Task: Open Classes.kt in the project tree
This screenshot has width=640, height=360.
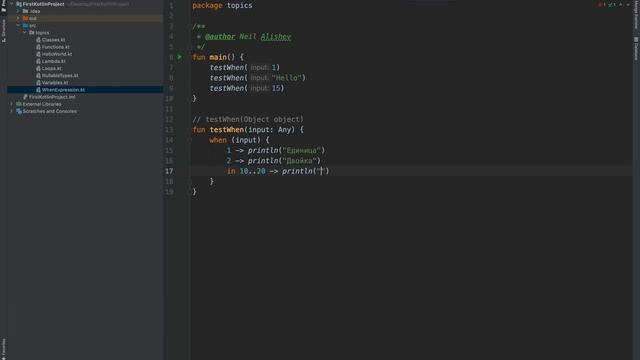Action: pyautogui.click(x=53, y=40)
